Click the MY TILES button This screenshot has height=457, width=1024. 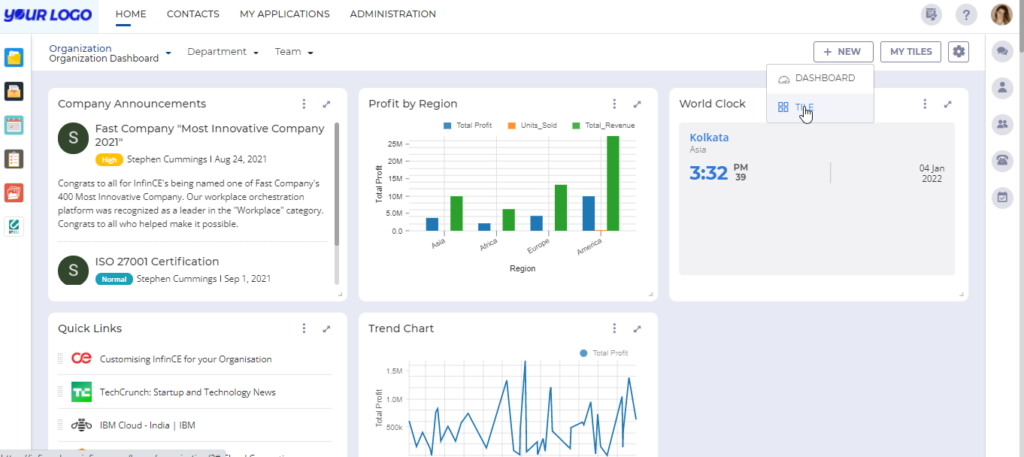tap(911, 52)
